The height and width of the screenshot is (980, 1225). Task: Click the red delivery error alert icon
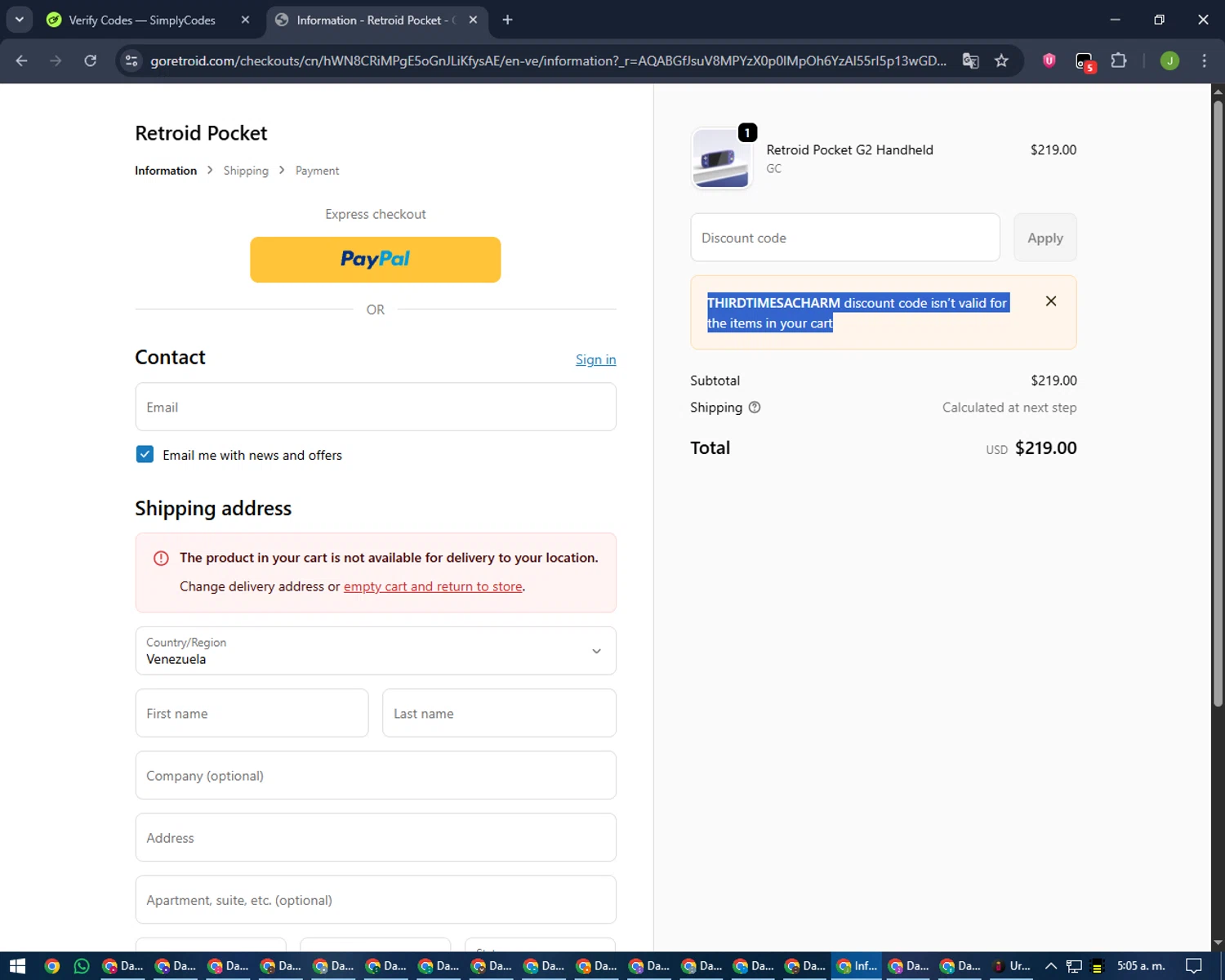161,558
